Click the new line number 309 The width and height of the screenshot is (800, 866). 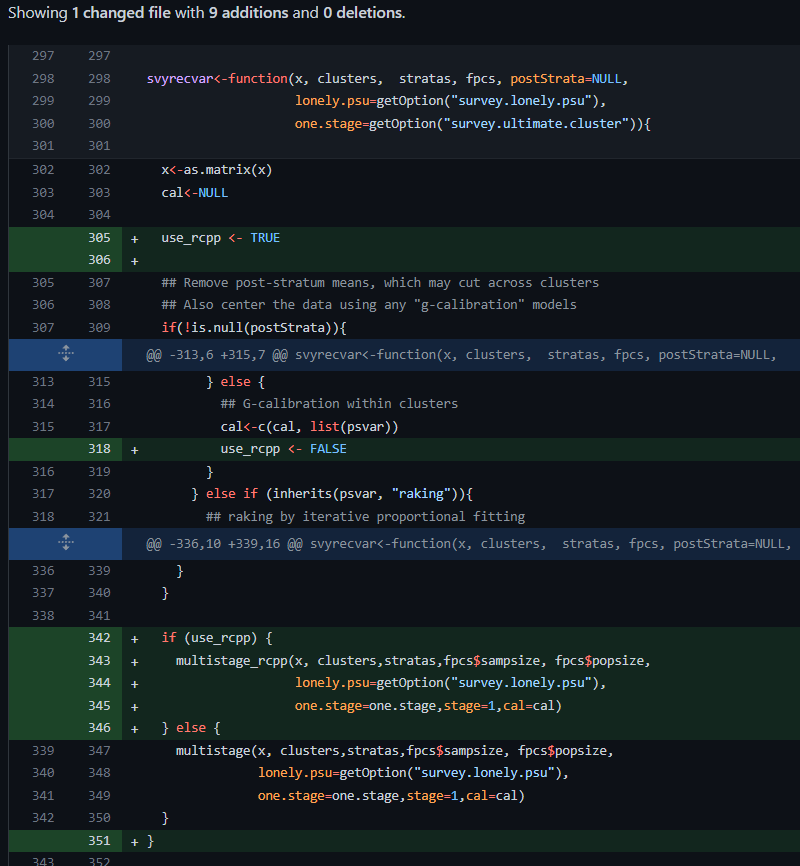[99, 328]
